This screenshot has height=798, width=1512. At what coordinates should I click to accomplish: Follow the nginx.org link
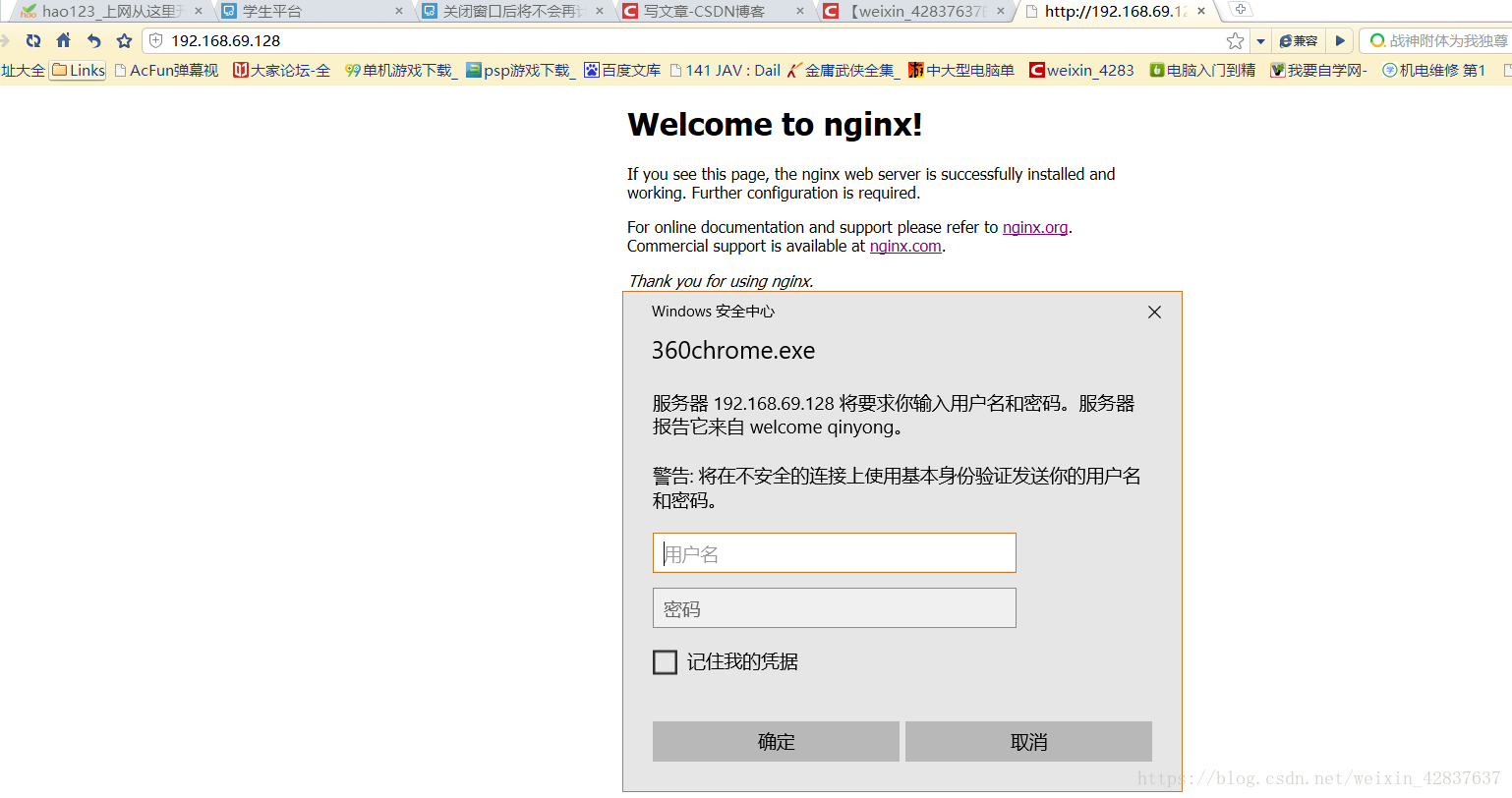coord(1035,227)
